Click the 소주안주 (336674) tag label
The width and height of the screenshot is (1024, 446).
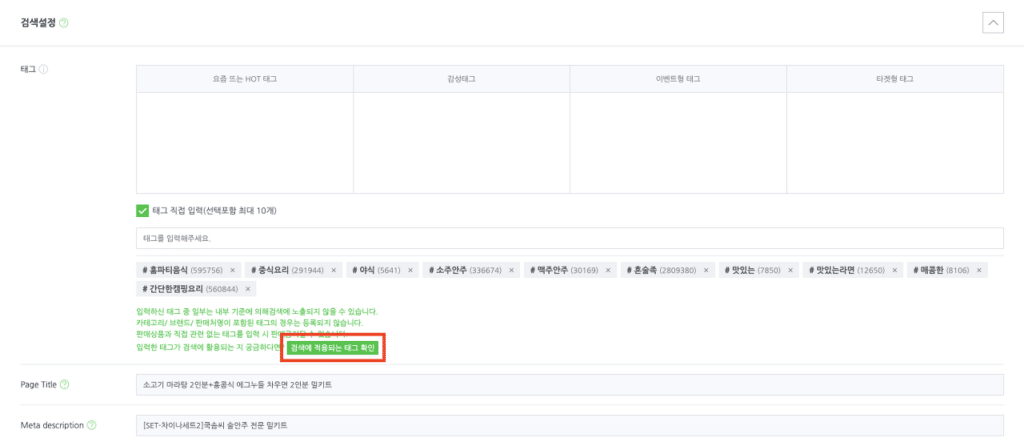(465, 270)
